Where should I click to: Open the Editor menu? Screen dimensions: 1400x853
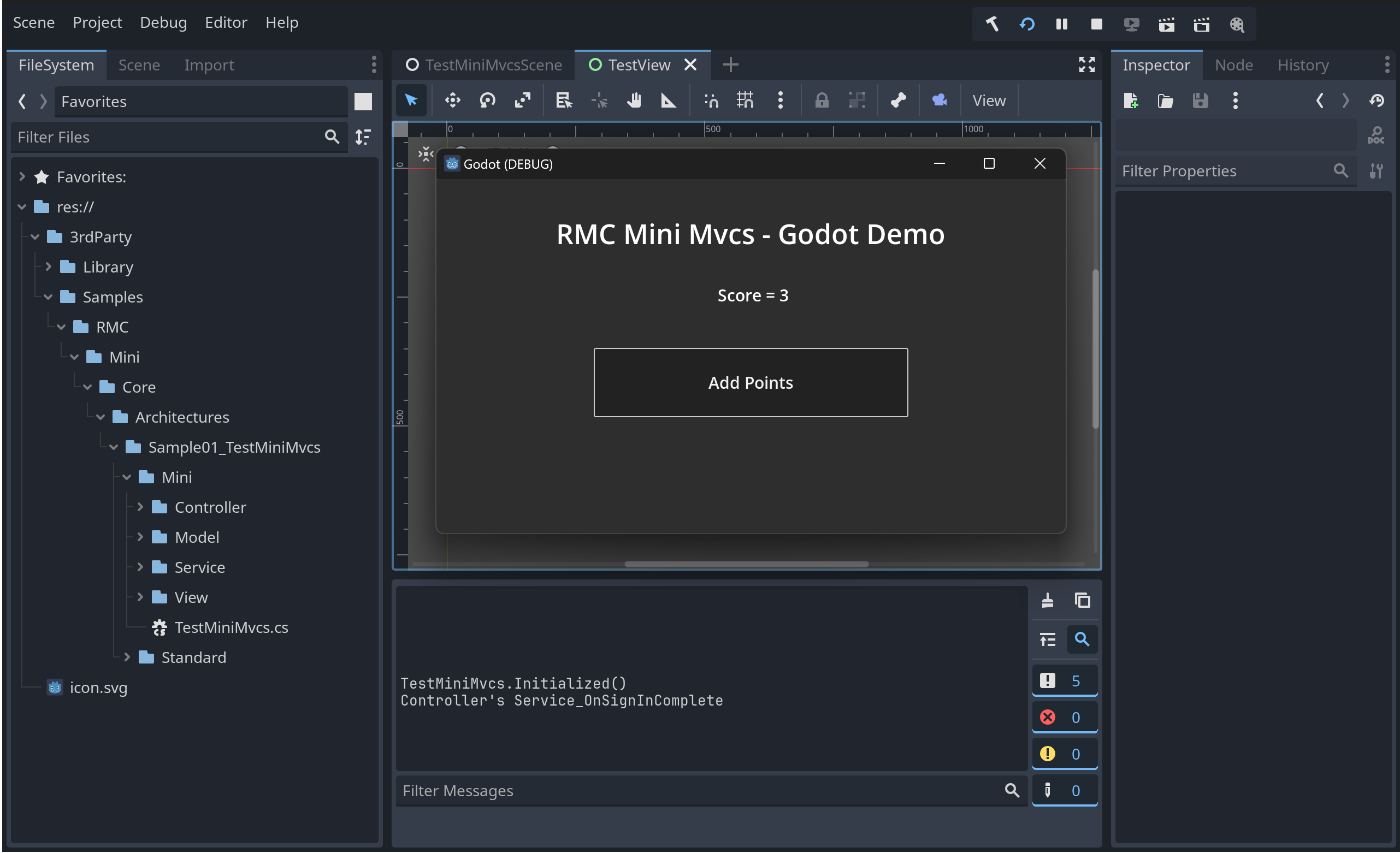click(x=226, y=22)
